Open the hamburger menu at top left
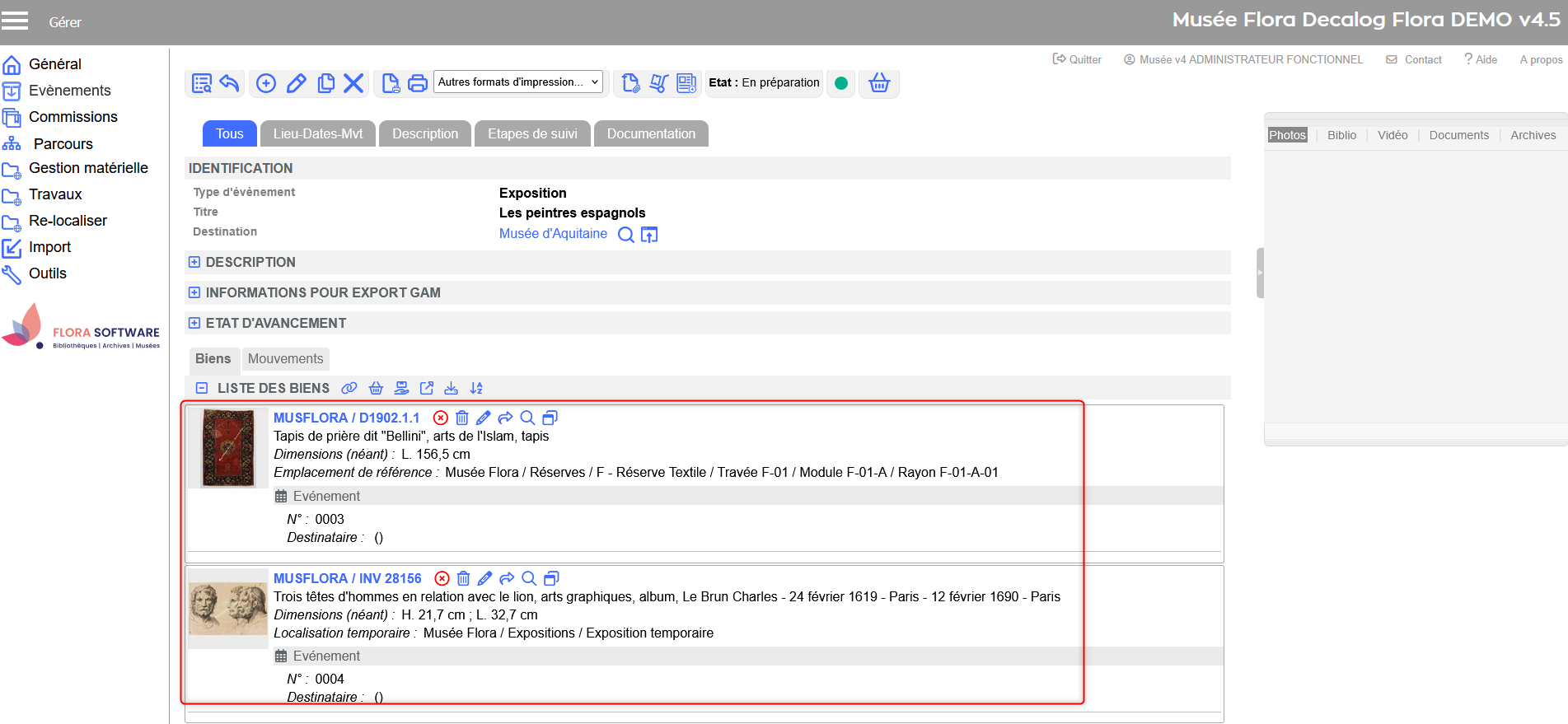 tap(15, 21)
